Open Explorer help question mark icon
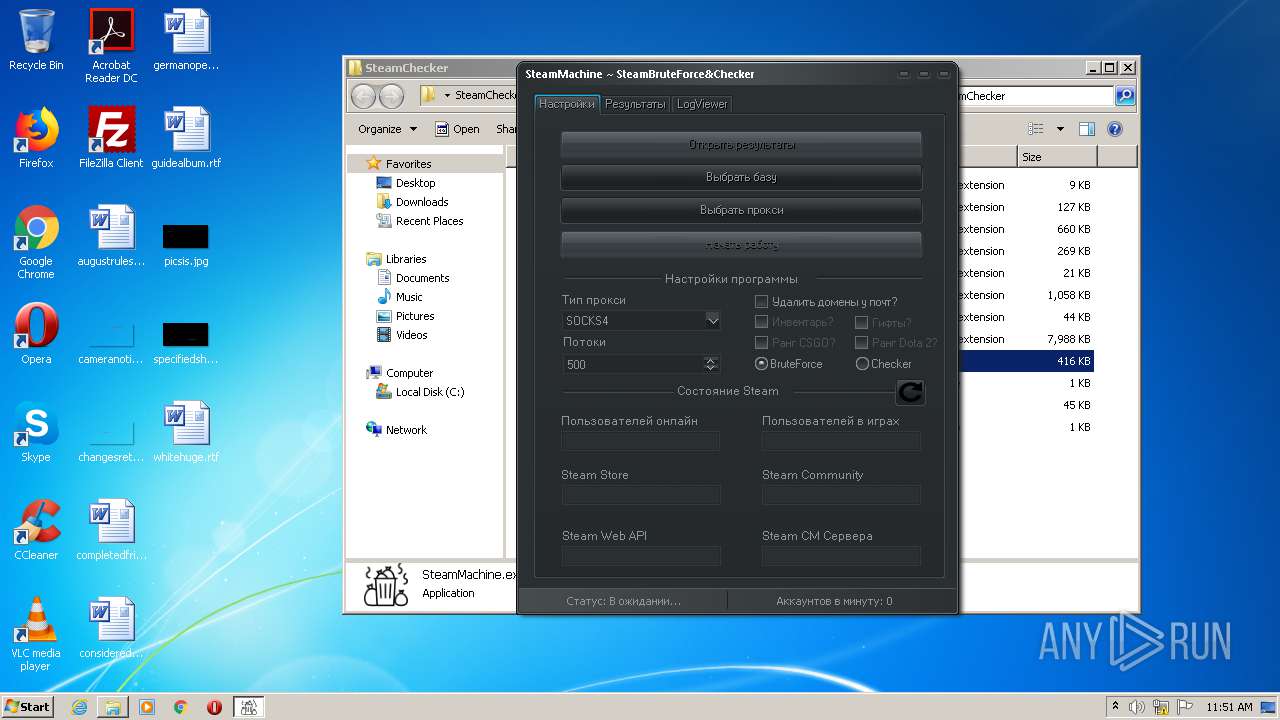The width and height of the screenshot is (1280, 720). coord(1115,129)
